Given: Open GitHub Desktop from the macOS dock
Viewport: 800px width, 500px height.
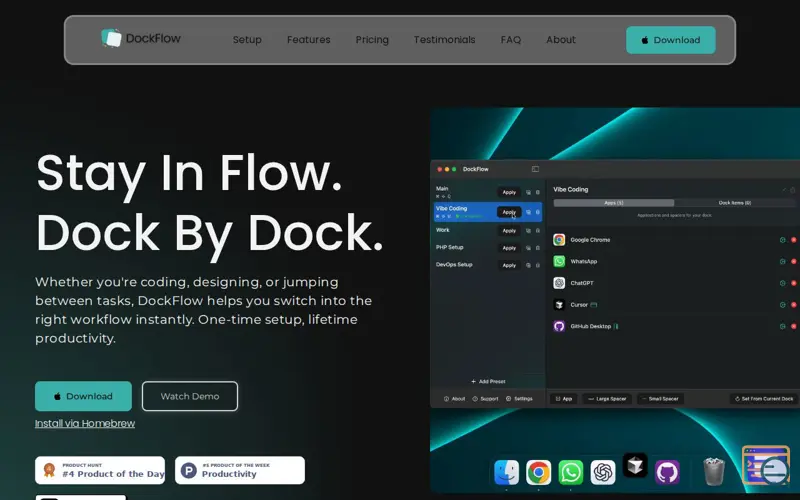Looking at the screenshot, I should coord(667,472).
